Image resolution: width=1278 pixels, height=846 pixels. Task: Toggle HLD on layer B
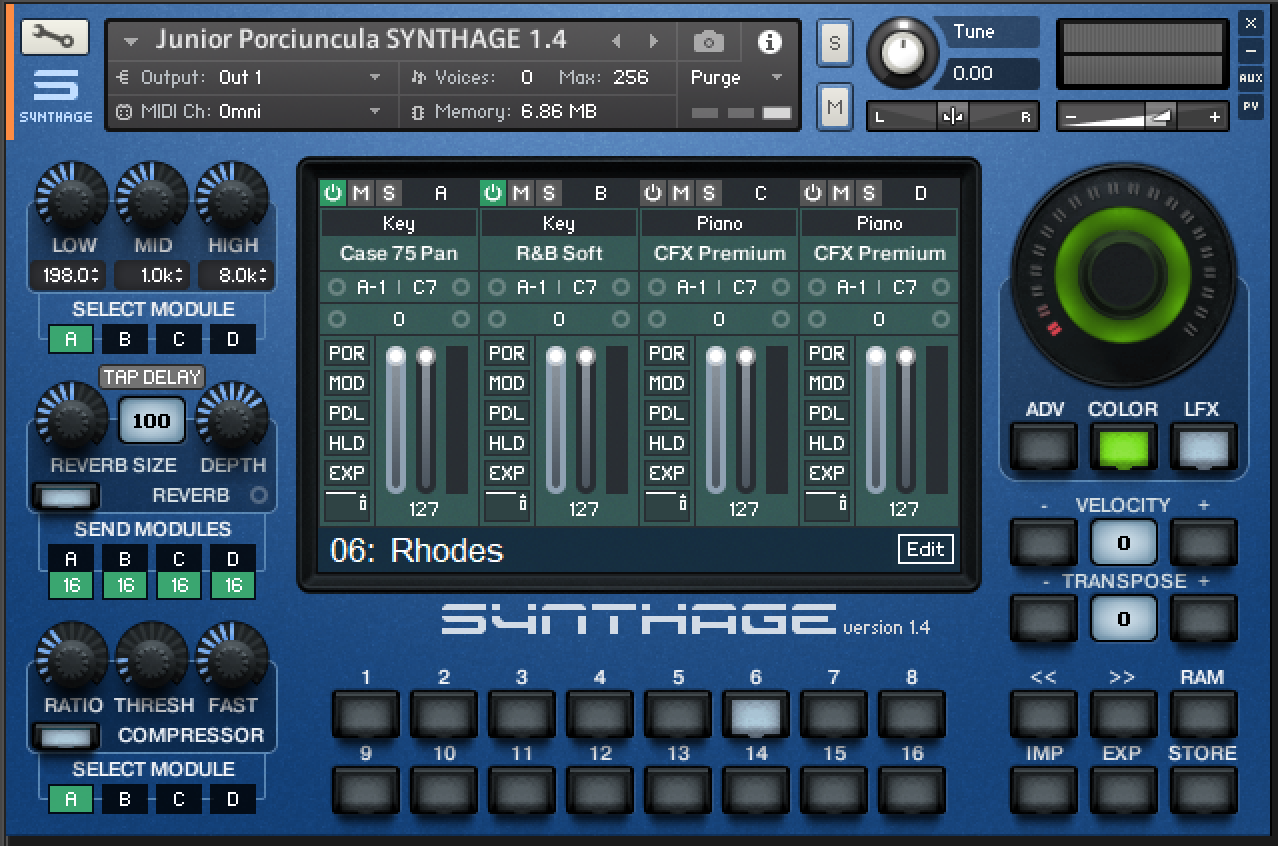point(506,443)
